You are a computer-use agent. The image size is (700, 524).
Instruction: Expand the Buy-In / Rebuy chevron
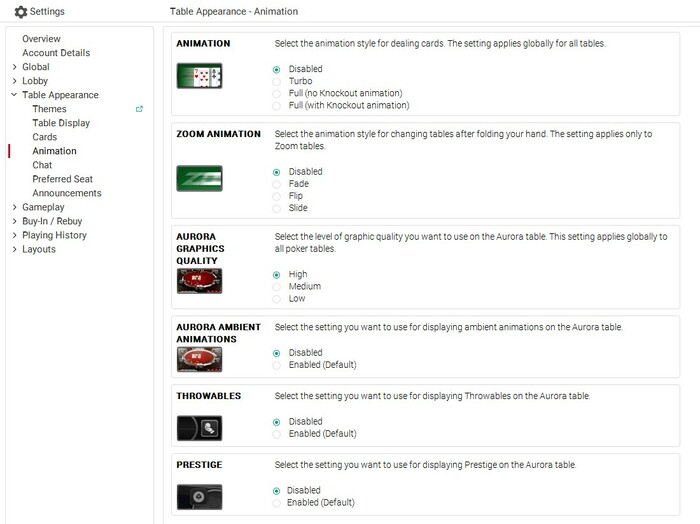tap(14, 221)
